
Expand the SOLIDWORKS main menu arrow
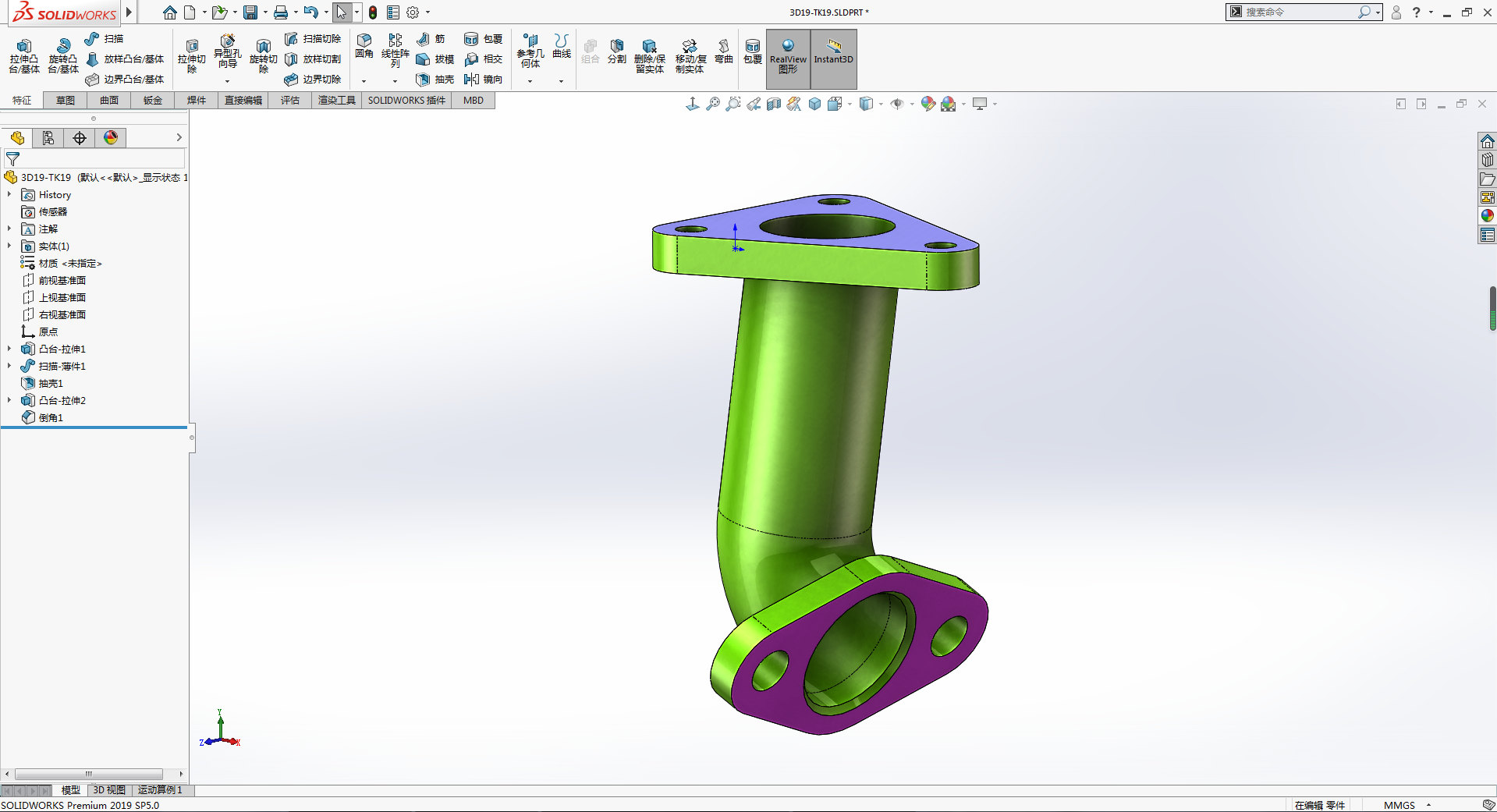[x=129, y=12]
